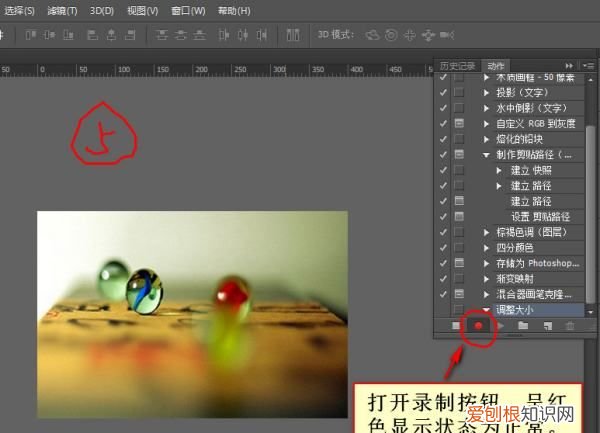Toggle the checkmark for 水中倒影（文字）action
This screenshot has height=433, width=600.
(x=443, y=108)
